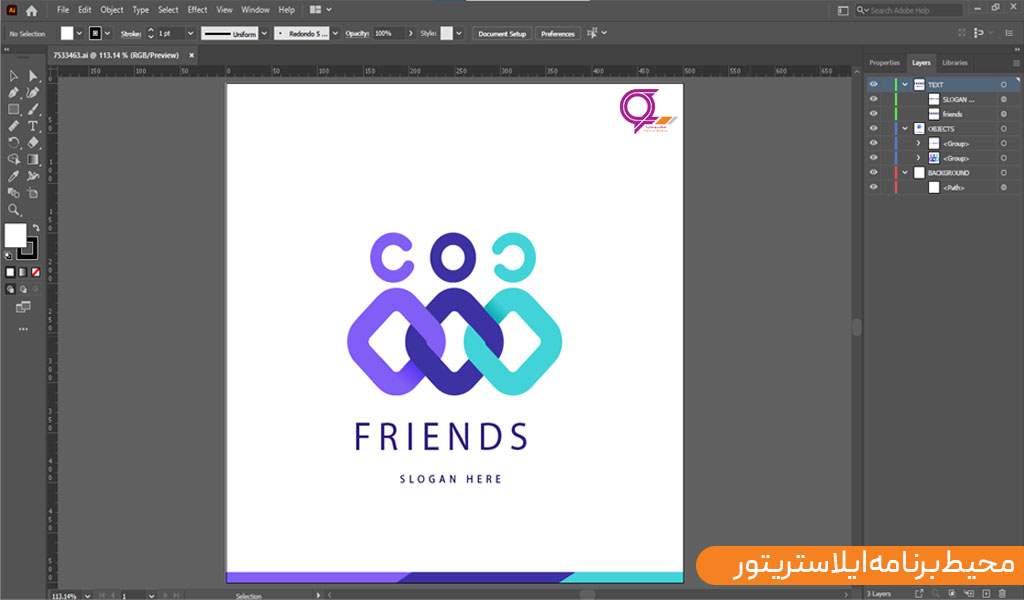This screenshot has height=600, width=1024.
Task: Switch to the Properties tab
Action: [x=884, y=63]
